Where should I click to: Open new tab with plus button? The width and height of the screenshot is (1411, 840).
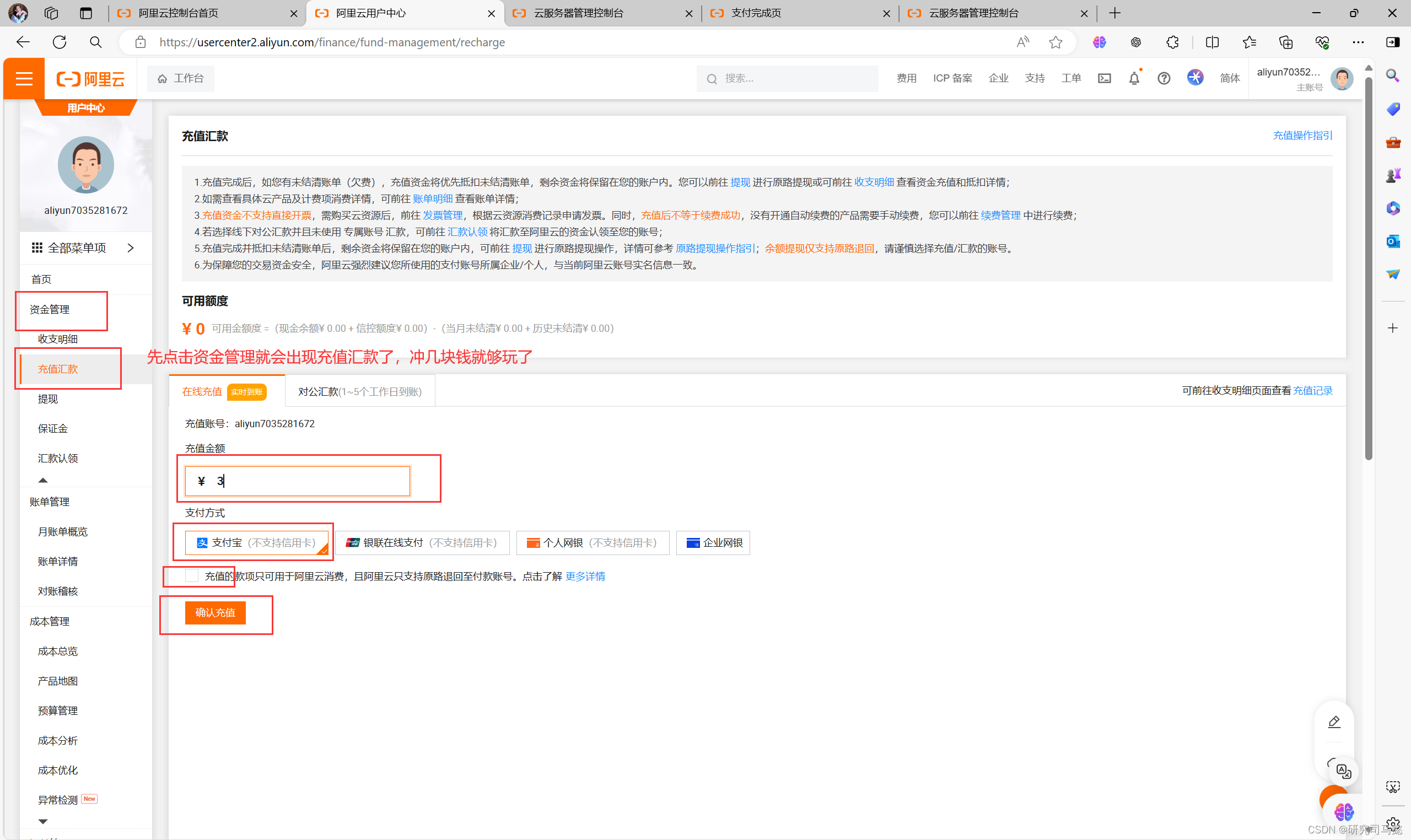[1114, 13]
